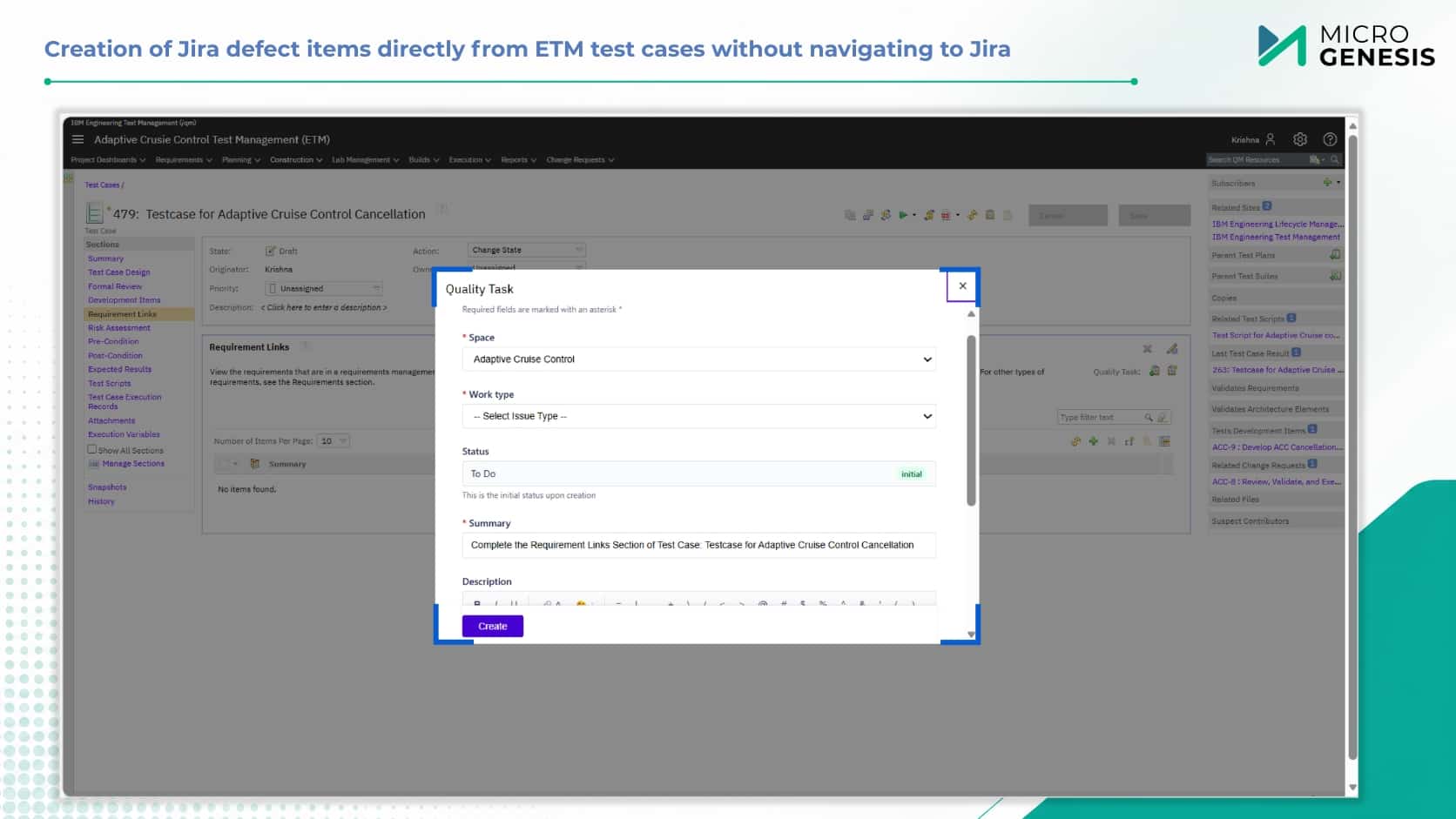Open the Test Case Design section link

tap(119, 272)
